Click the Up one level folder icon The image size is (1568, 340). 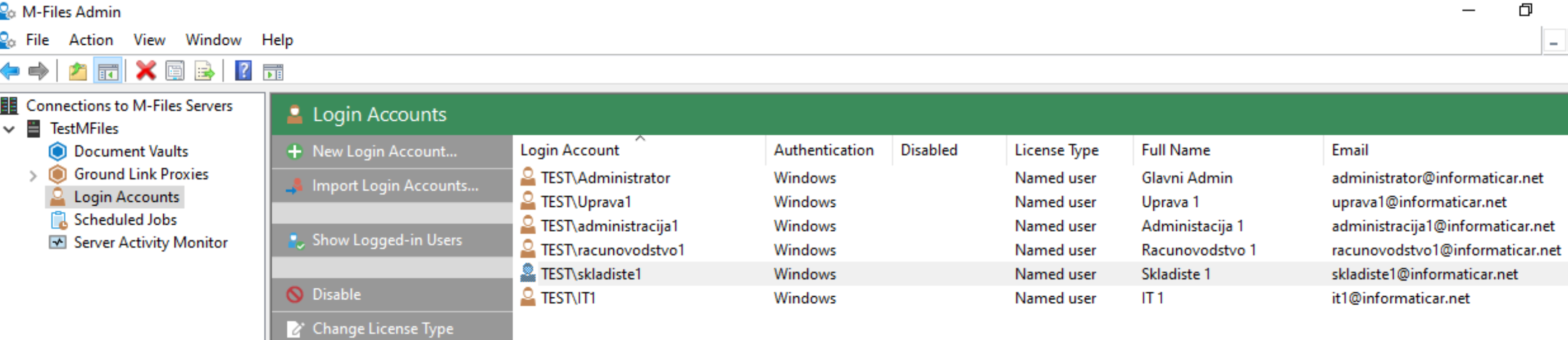point(78,71)
